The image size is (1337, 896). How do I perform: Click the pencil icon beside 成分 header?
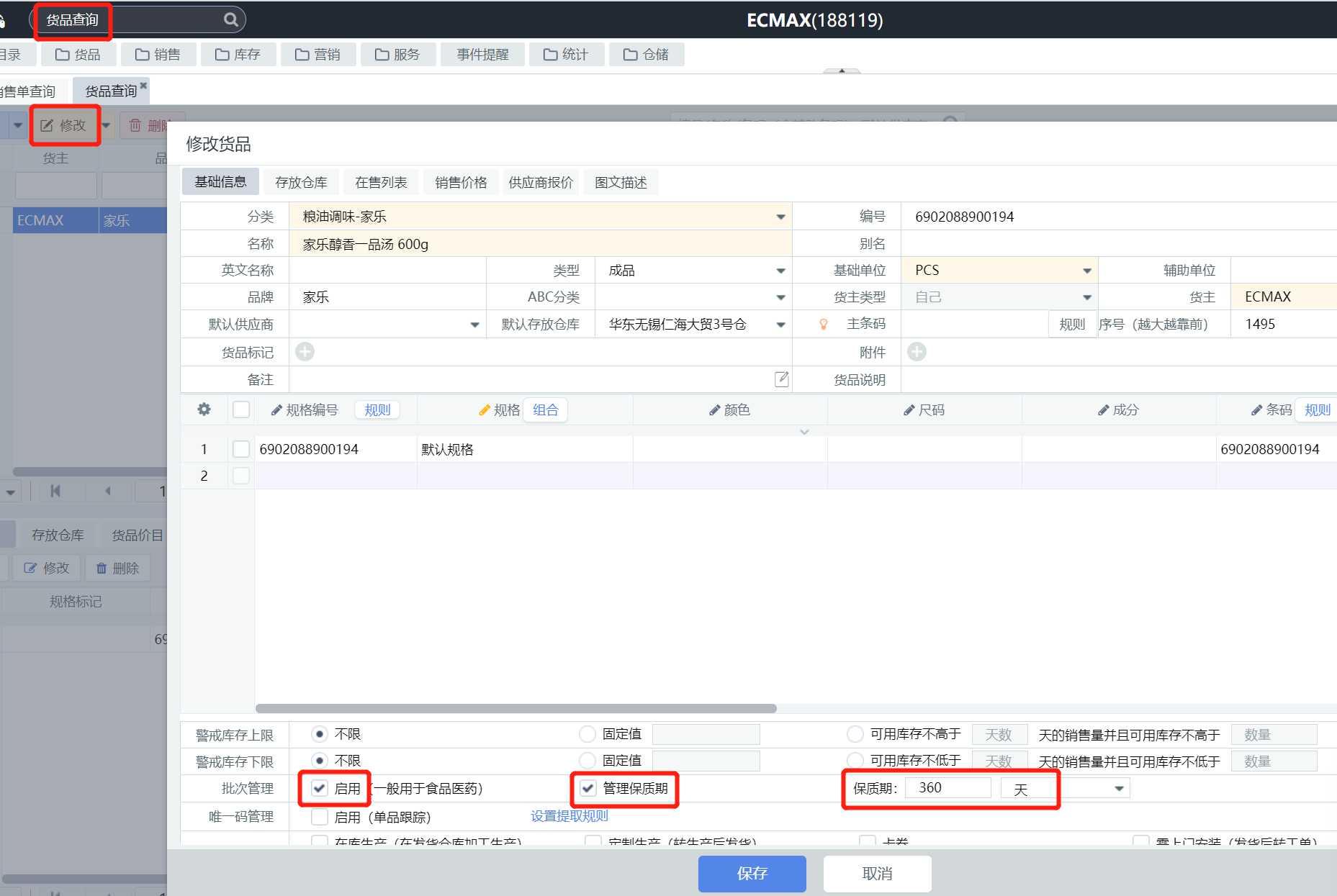(x=1104, y=410)
